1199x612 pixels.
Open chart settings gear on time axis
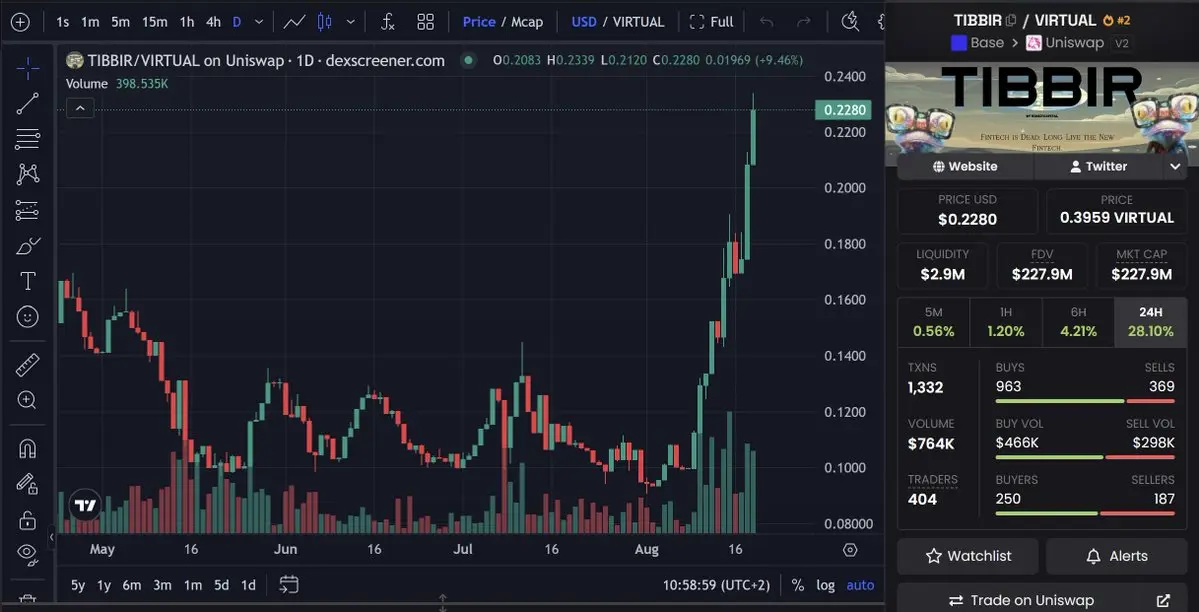pos(850,550)
